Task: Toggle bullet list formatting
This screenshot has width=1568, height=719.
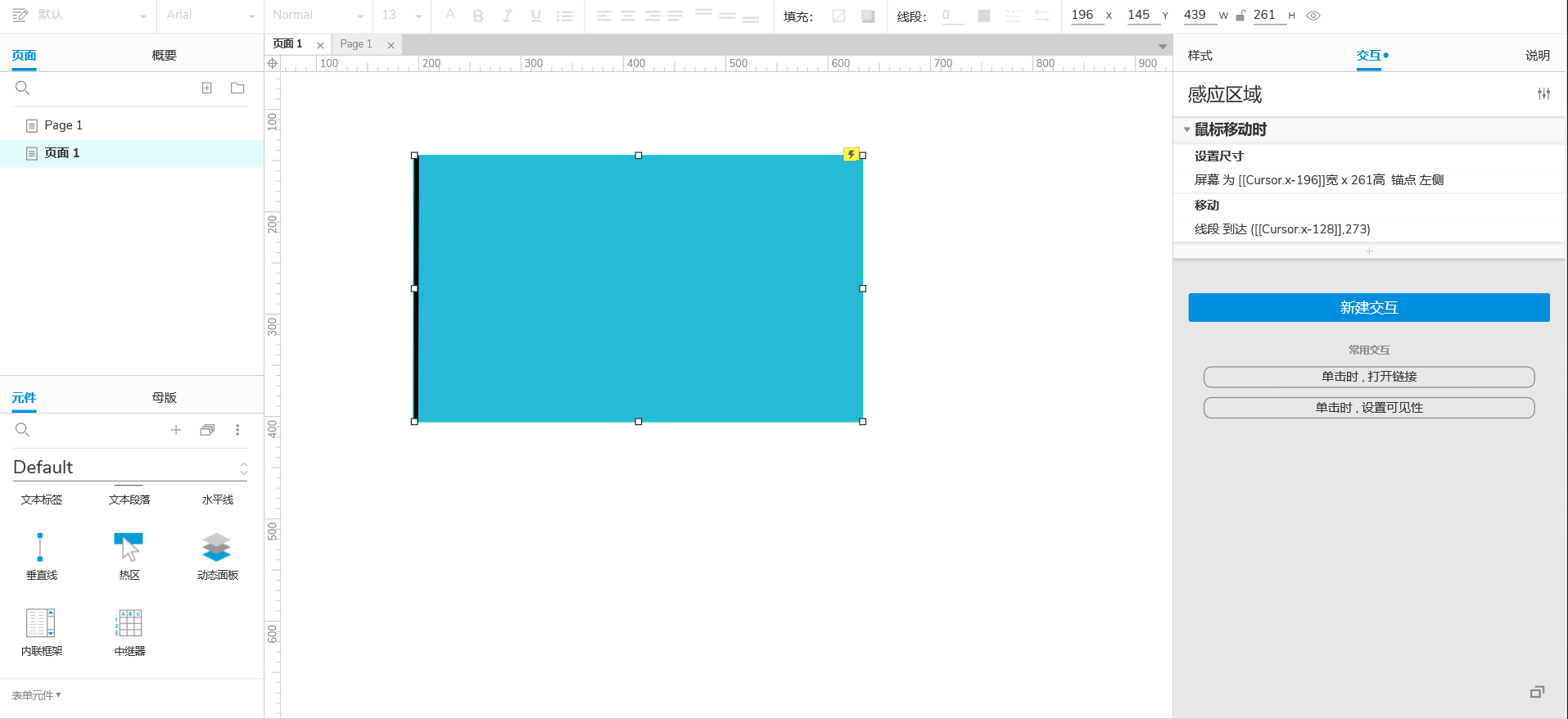Action: click(564, 16)
